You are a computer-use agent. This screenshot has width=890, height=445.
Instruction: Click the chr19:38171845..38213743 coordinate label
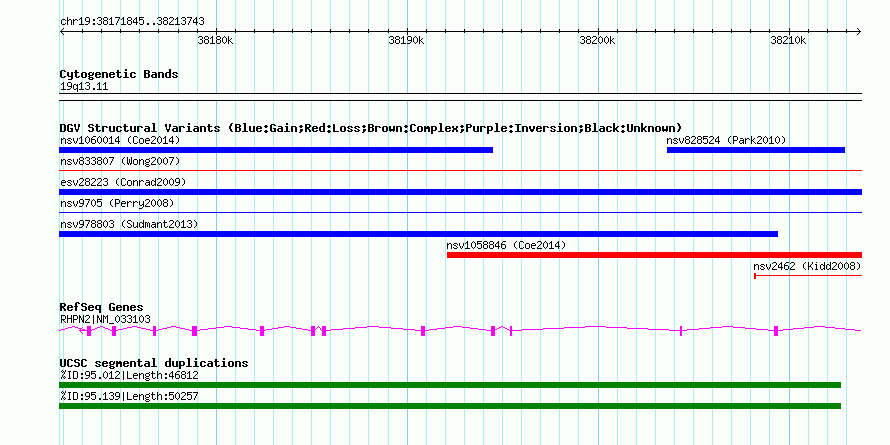click(132, 22)
